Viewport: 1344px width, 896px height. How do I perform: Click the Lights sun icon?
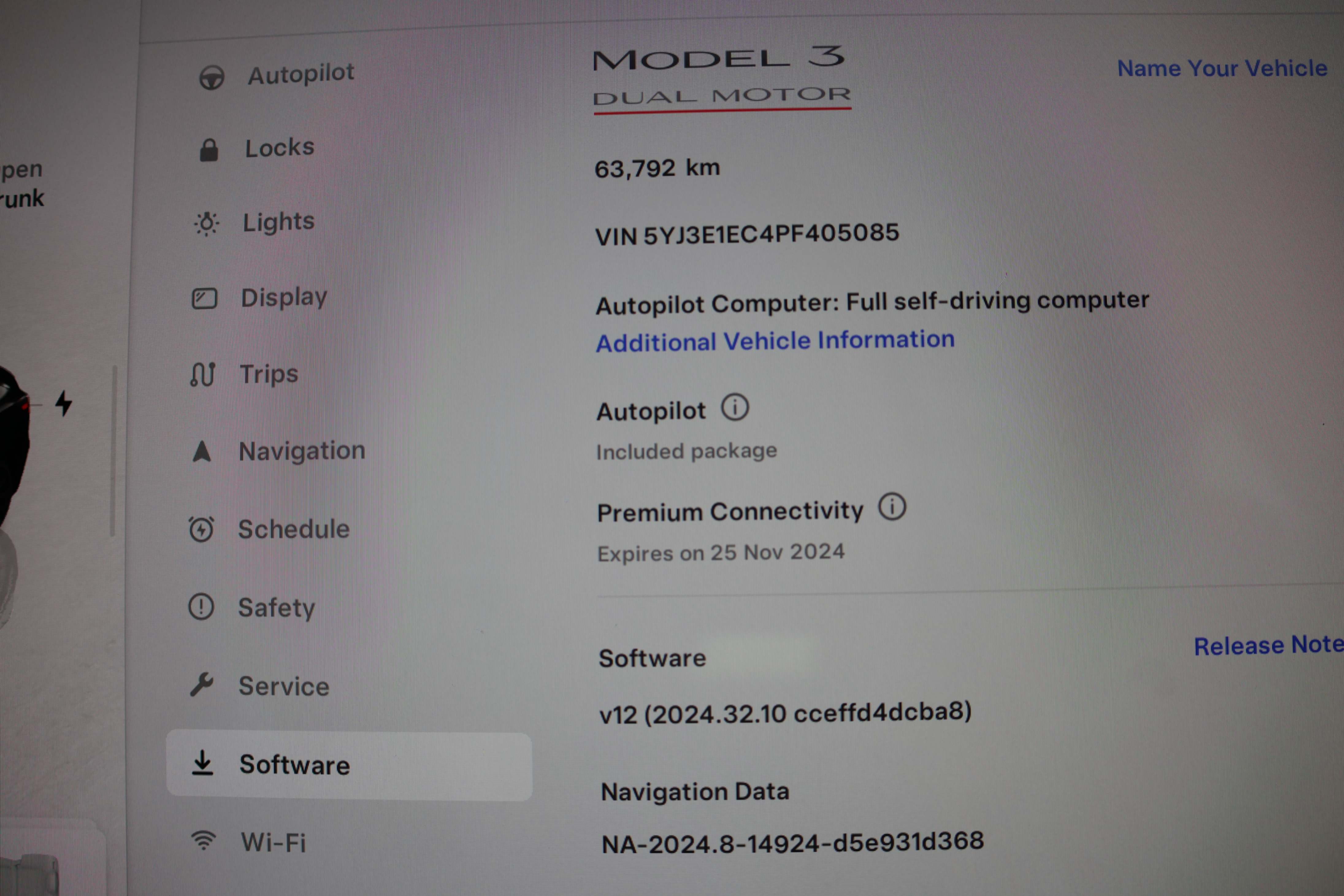pos(206,224)
